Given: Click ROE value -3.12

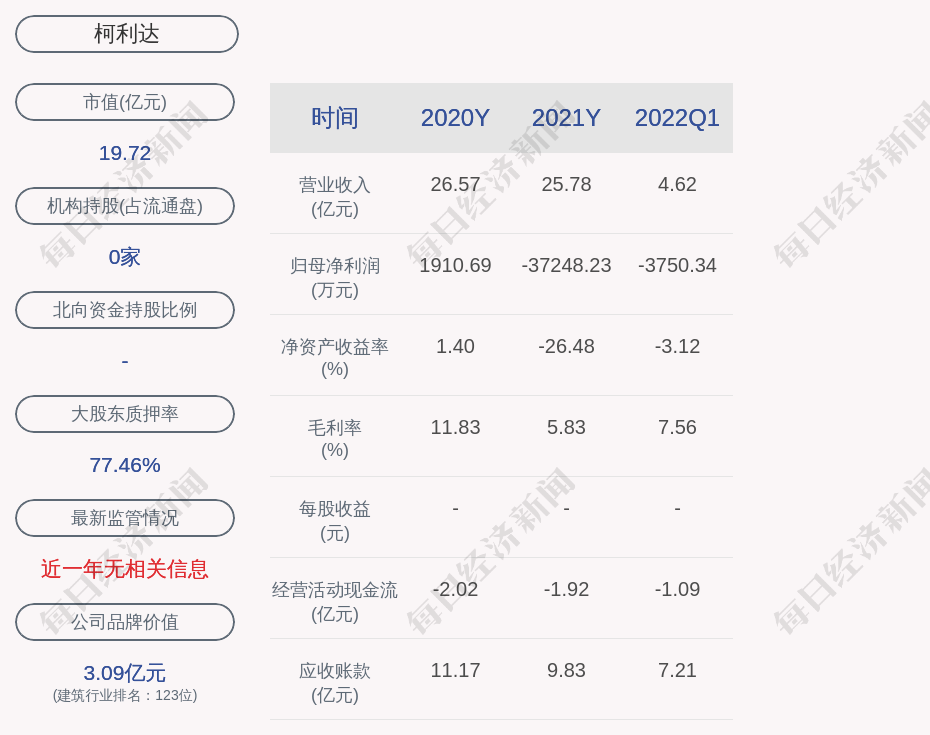Looking at the screenshot, I should point(677,346).
